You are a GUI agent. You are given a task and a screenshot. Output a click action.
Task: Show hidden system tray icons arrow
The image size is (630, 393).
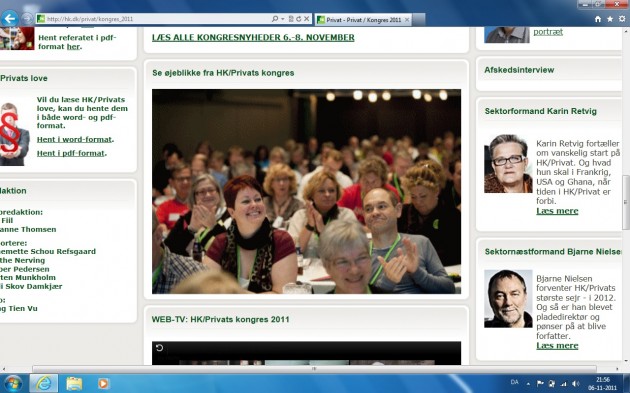point(528,383)
